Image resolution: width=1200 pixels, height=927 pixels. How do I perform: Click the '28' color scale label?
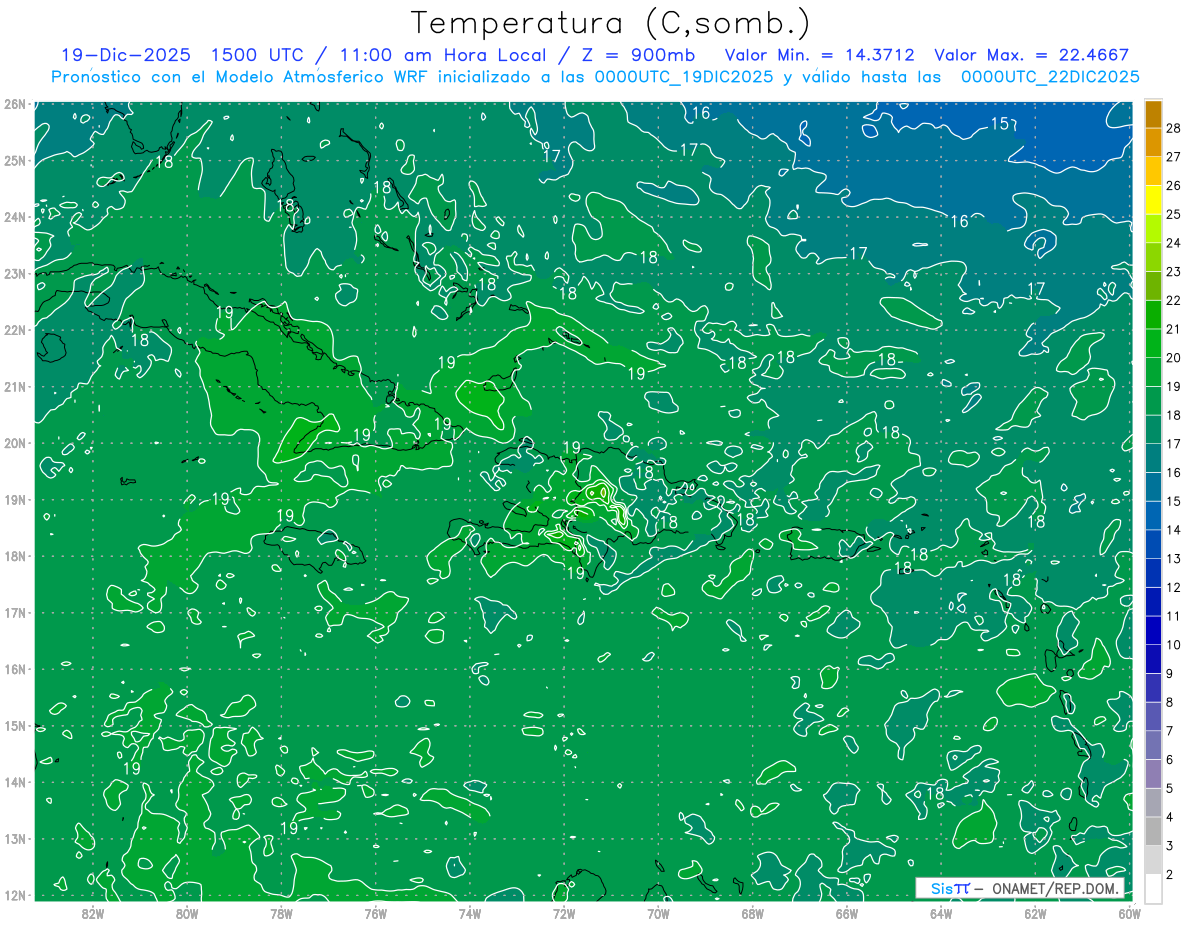point(1174,128)
